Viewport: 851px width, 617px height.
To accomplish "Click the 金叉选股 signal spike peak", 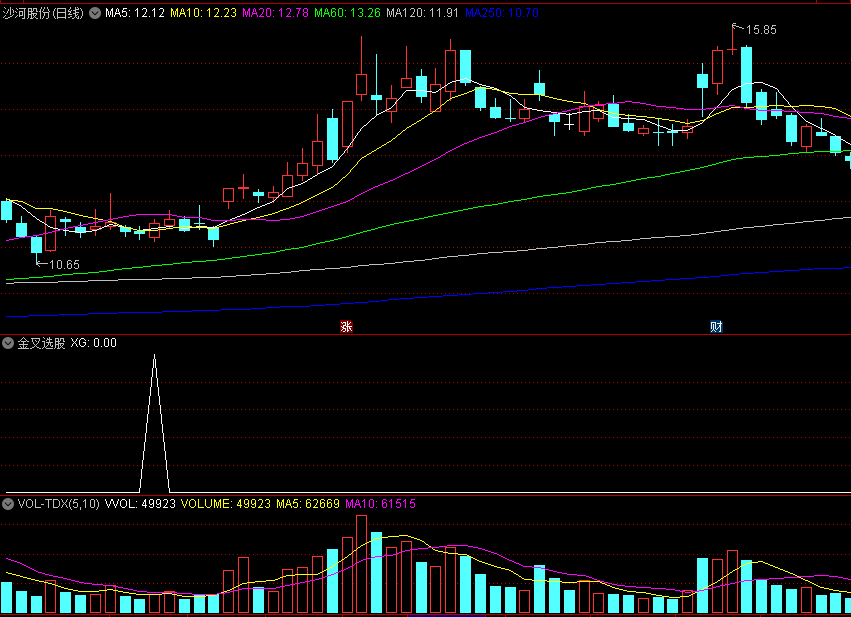I will [x=155, y=356].
